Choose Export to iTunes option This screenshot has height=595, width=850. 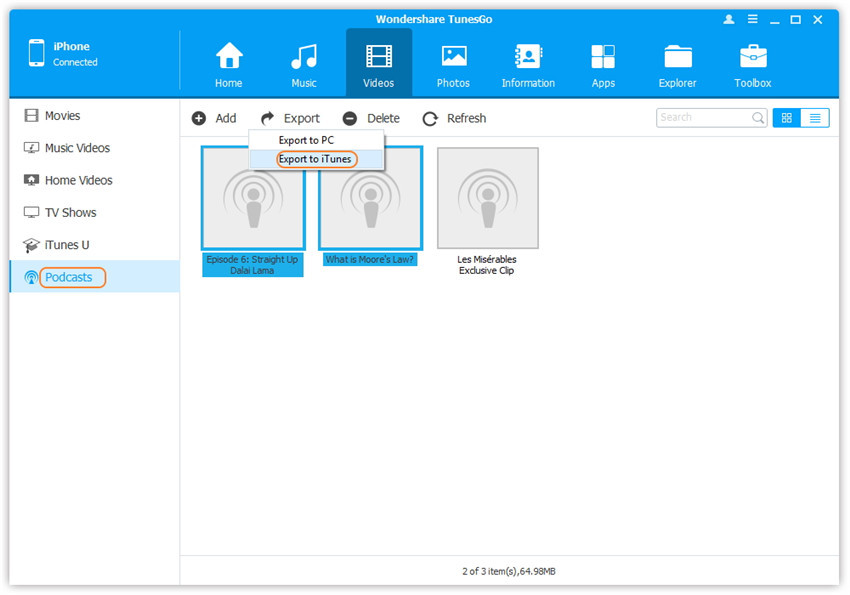[x=315, y=159]
